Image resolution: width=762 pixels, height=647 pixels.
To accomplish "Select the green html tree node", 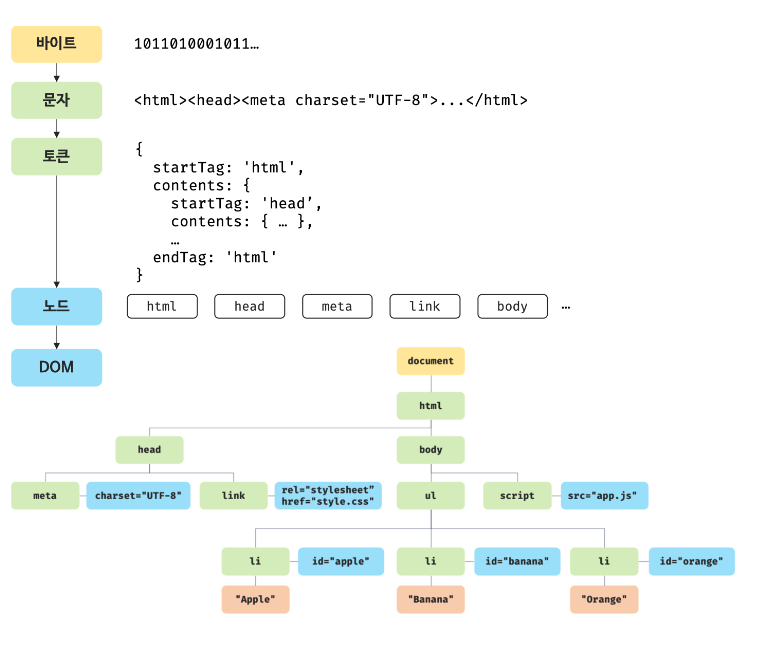I will tap(431, 406).
